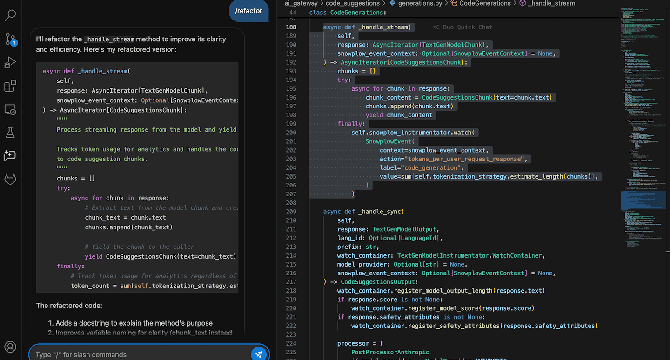Open the code_suggestions breadcrumb folder
The image size is (670, 360).
point(353,3)
